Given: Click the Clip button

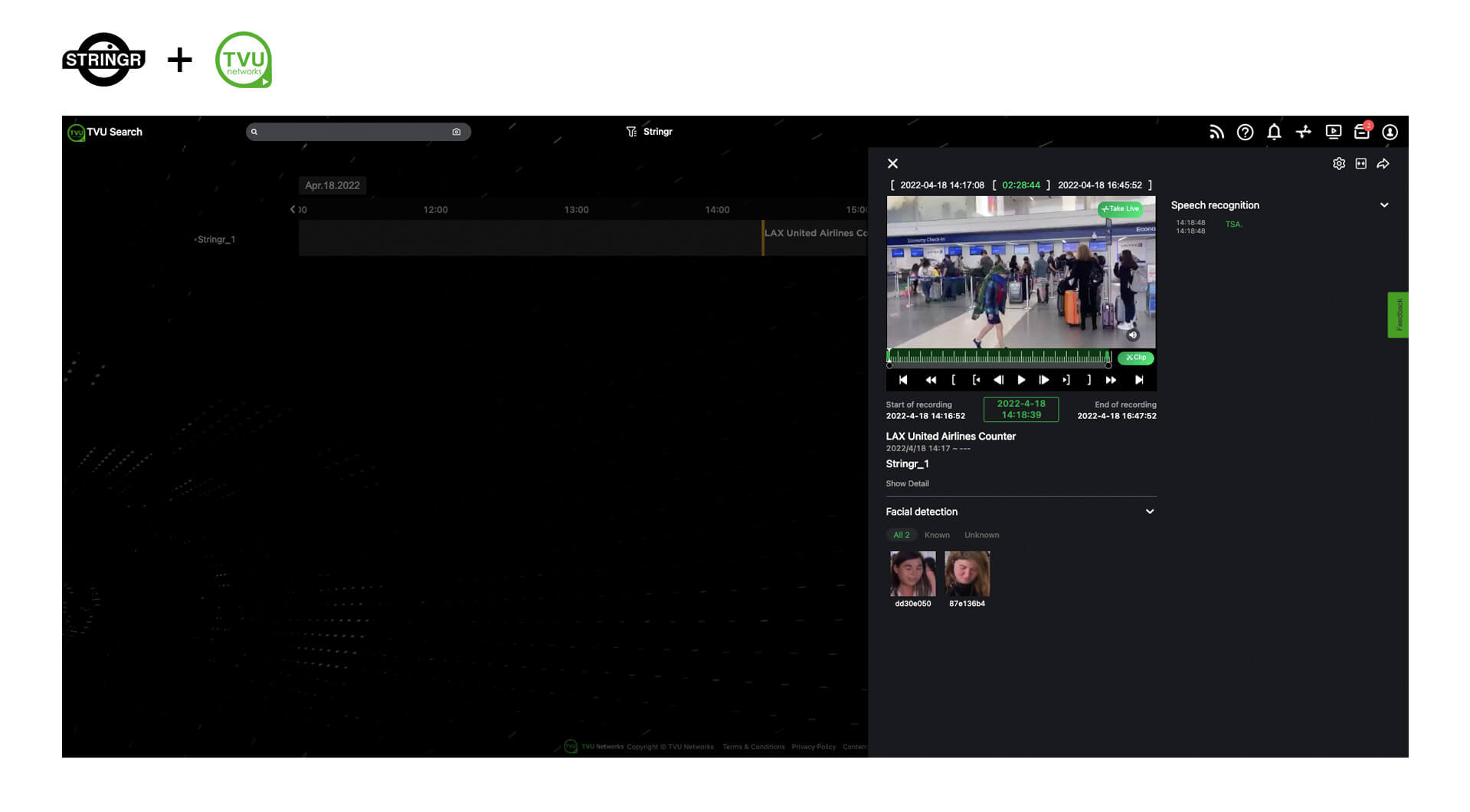Looking at the screenshot, I should coord(1136,358).
